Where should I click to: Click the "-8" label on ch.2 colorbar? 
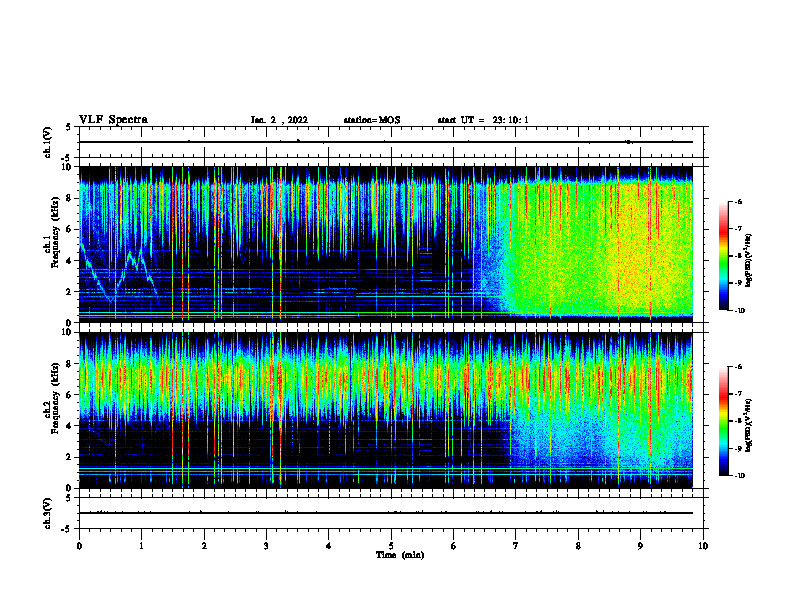[738, 421]
